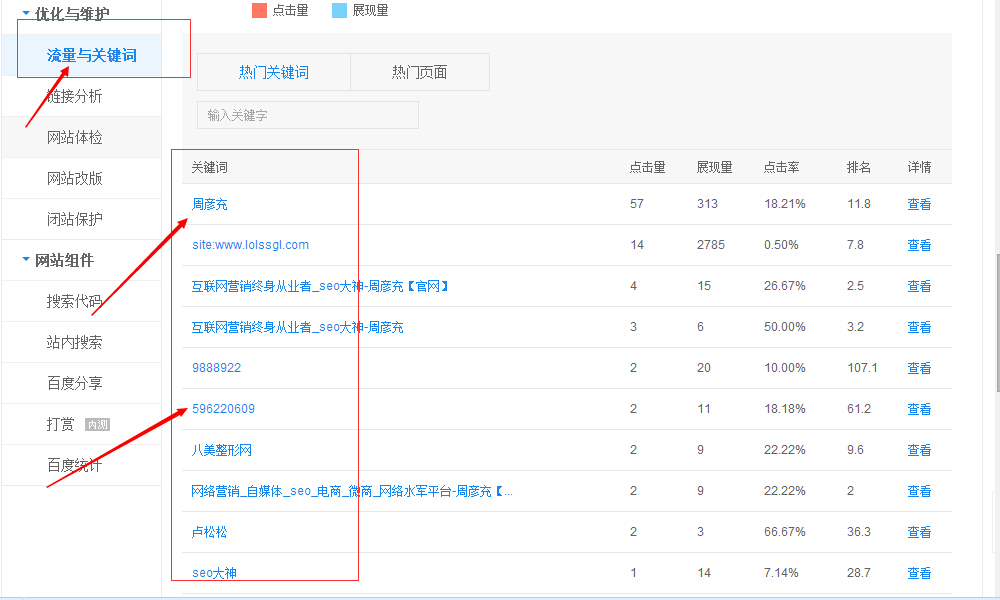Viewport: 1000px width, 600px height.
Task: Open 查看 details for site:www.lolssgl.com
Action: 918,244
